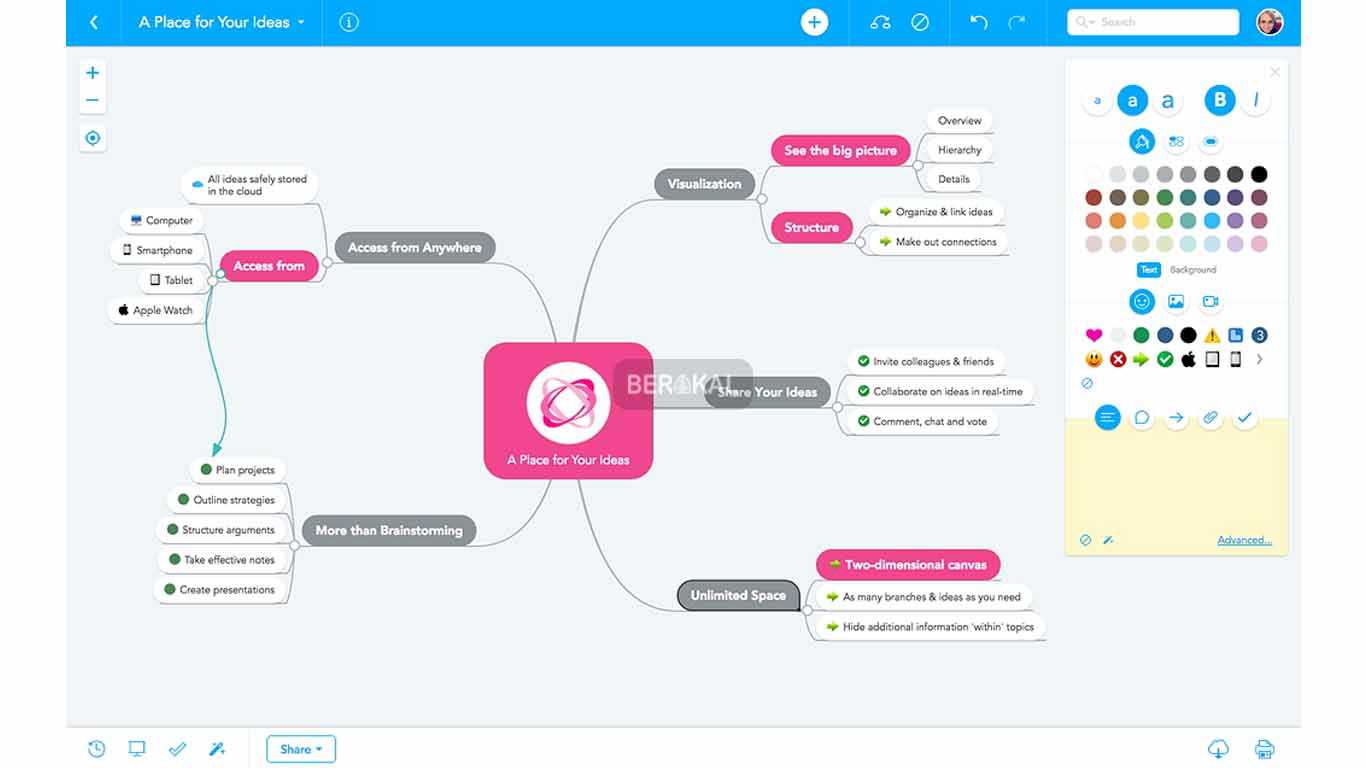The width and height of the screenshot is (1366, 768).
Task: Add a new topic with the plus button
Action: tap(814, 22)
